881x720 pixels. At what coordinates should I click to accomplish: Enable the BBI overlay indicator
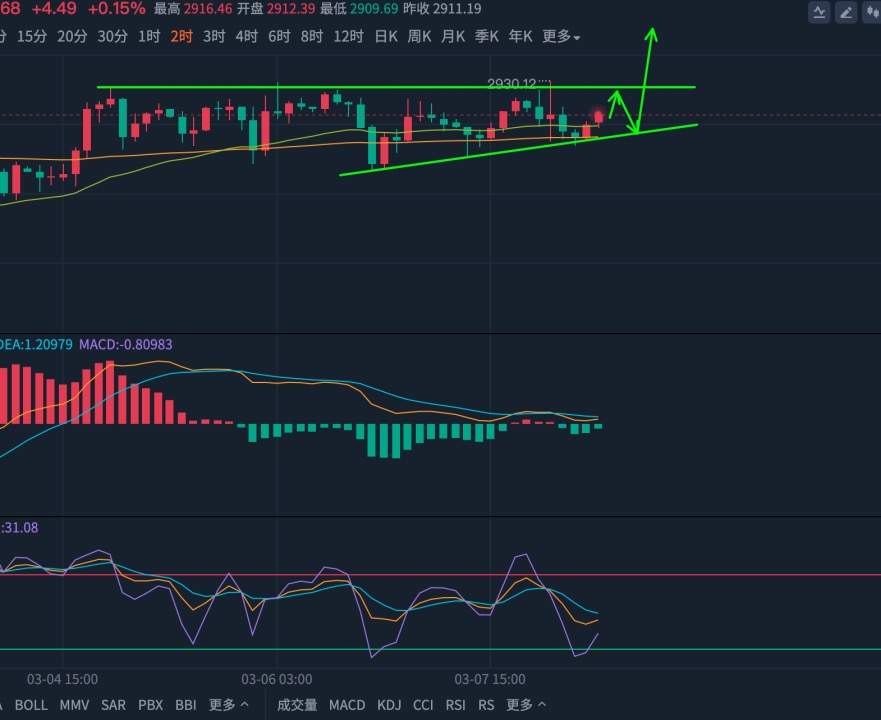[x=186, y=705]
